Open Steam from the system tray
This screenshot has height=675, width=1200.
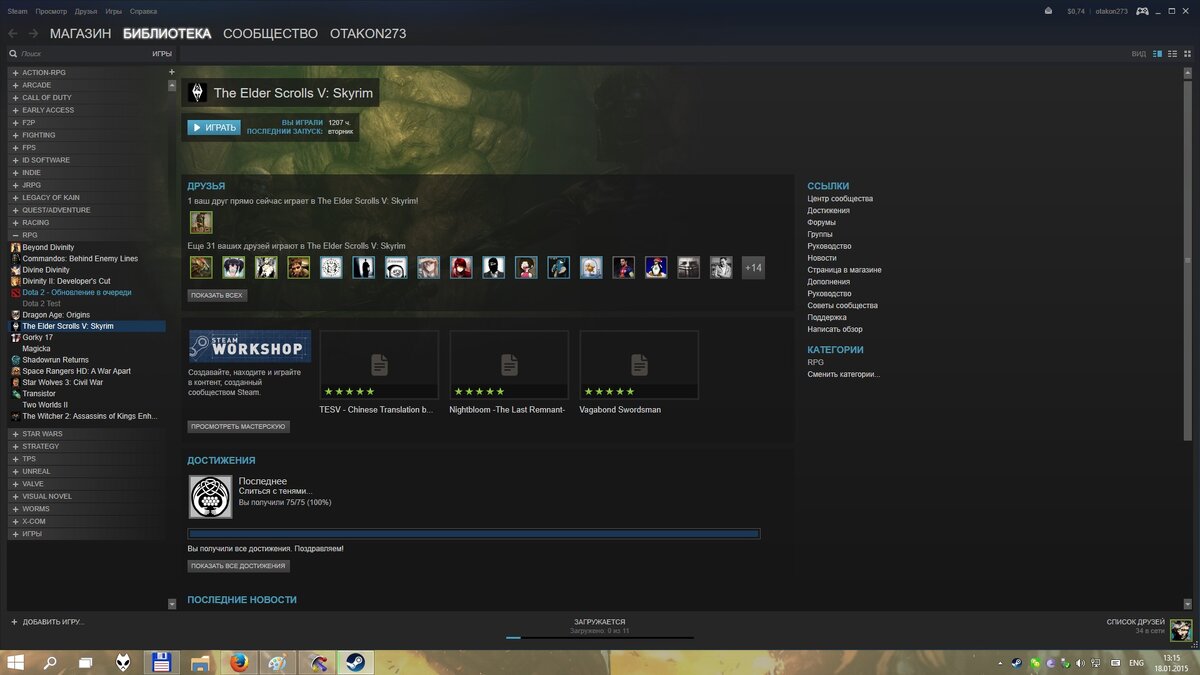pyautogui.click(x=1016, y=662)
